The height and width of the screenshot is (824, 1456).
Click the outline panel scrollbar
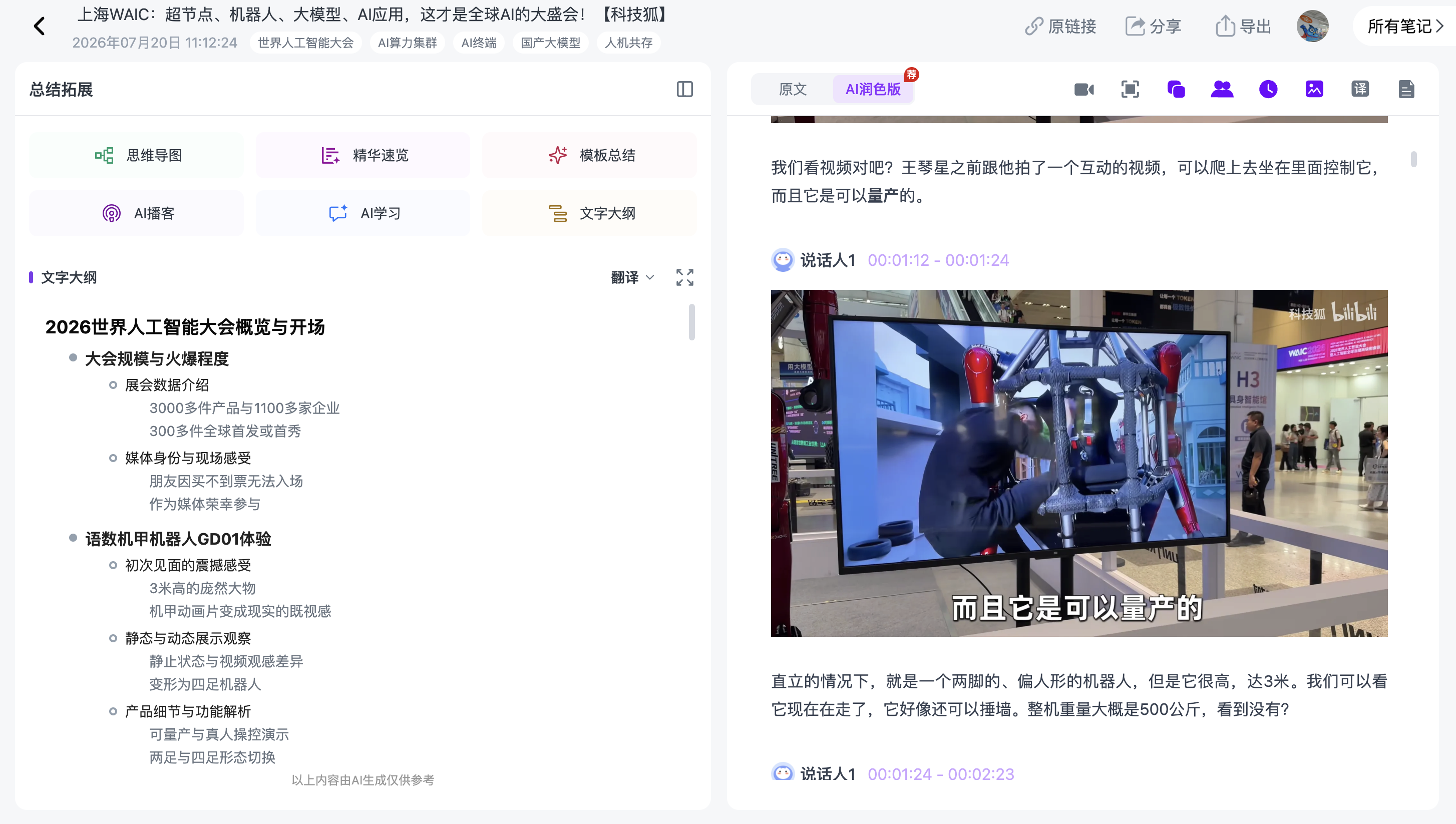(x=691, y=322)
